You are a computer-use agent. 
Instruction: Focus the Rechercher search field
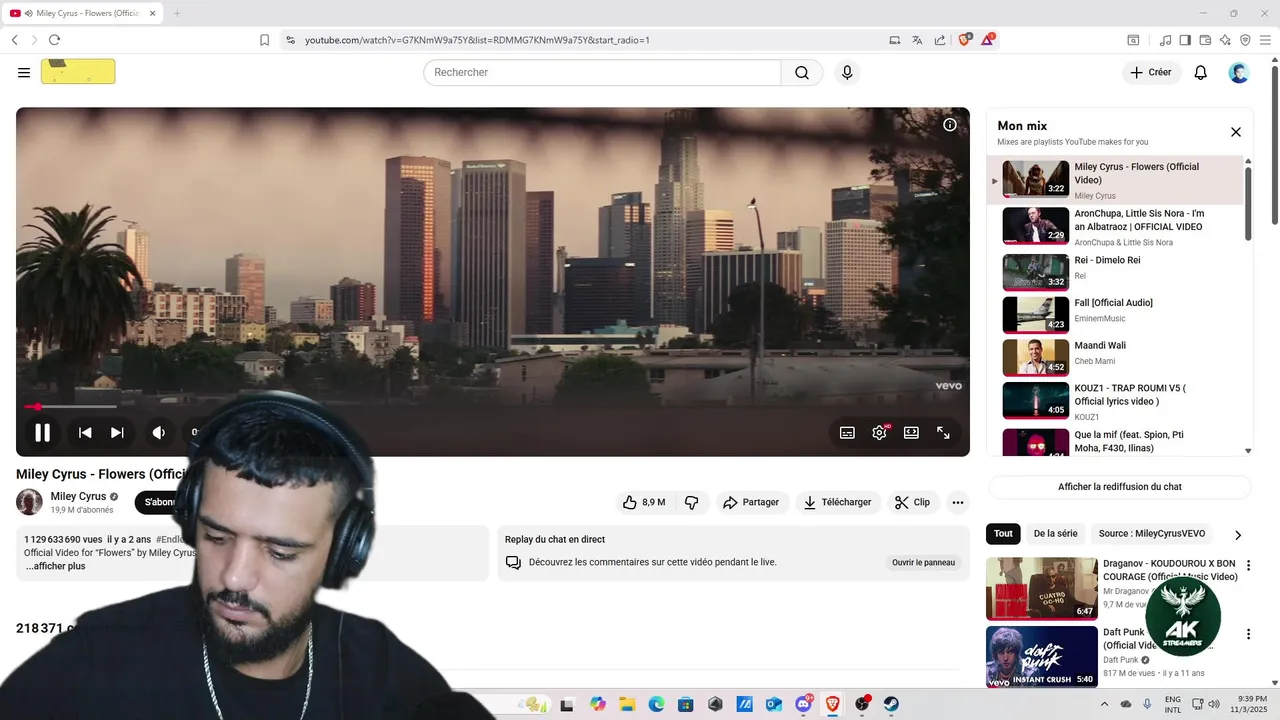(x=602, y=72)
